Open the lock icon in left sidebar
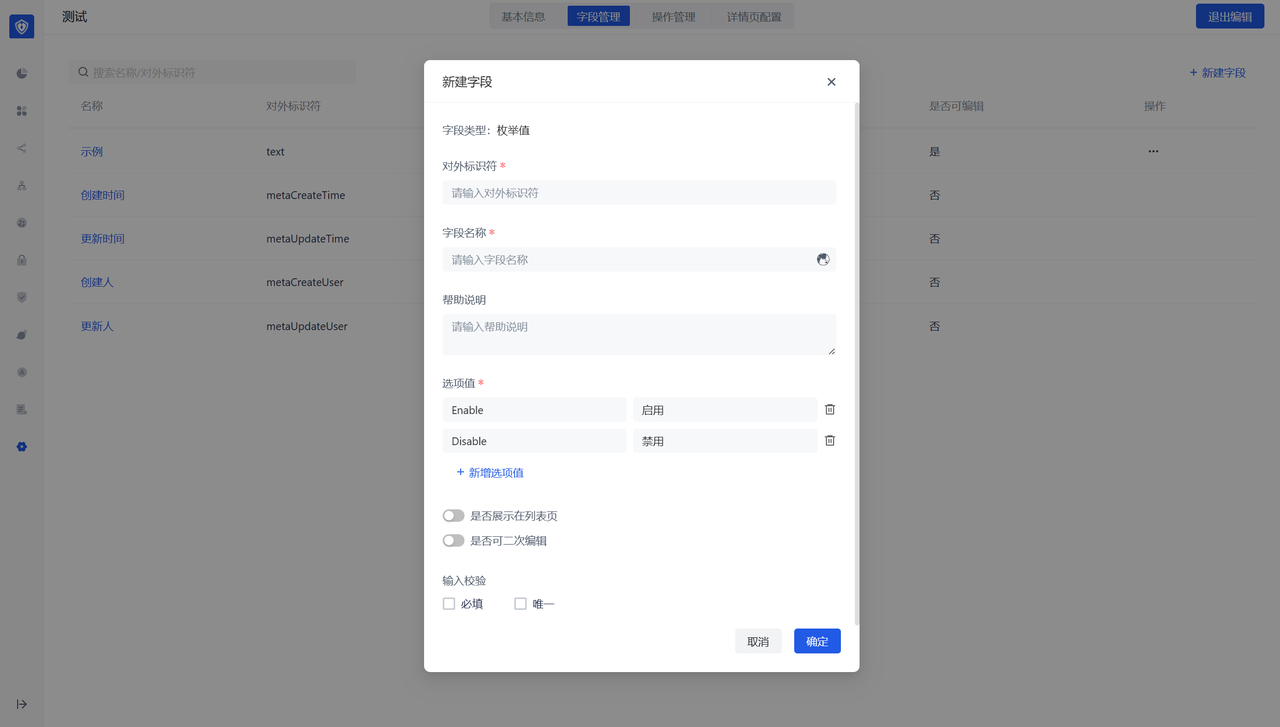The image size is (1280, 727). [22, 260]
